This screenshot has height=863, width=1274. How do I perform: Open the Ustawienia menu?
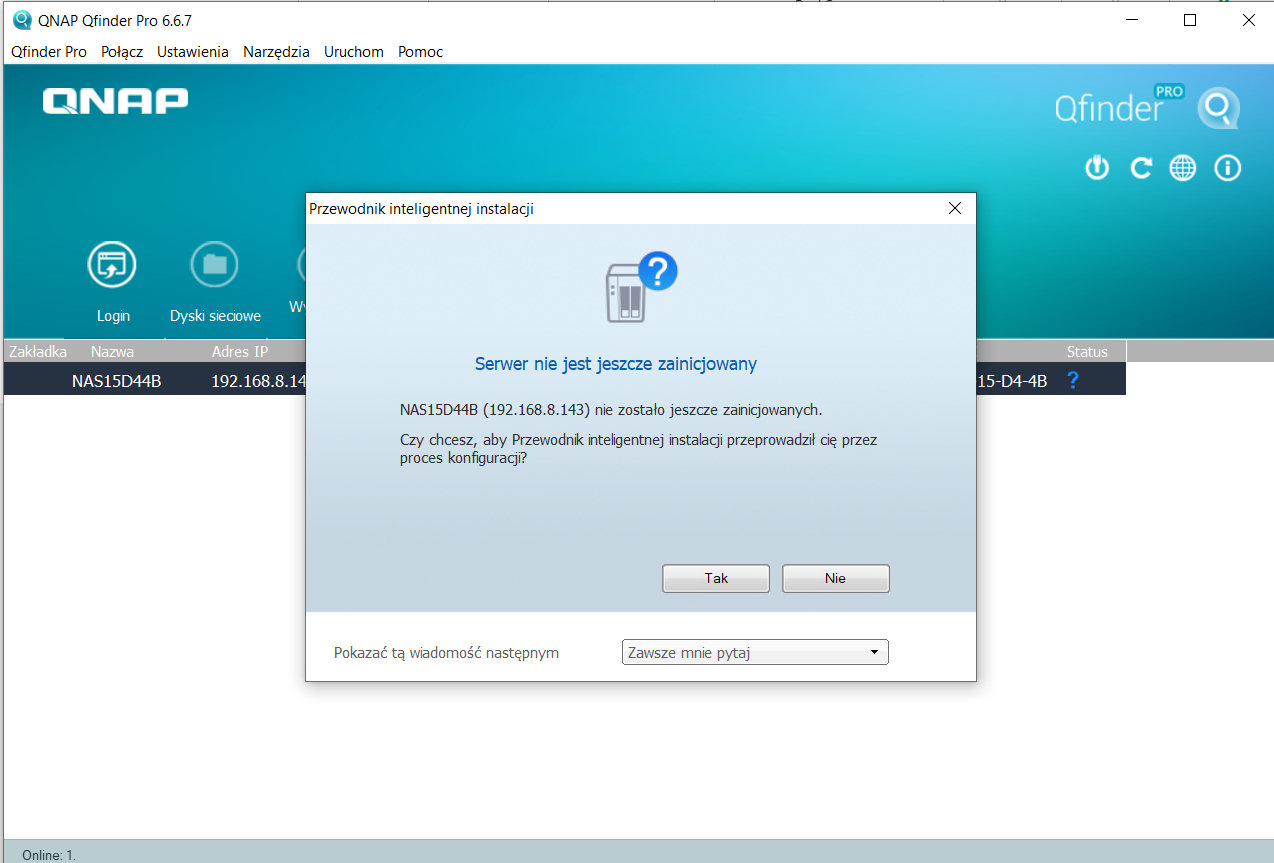(193, 52)
